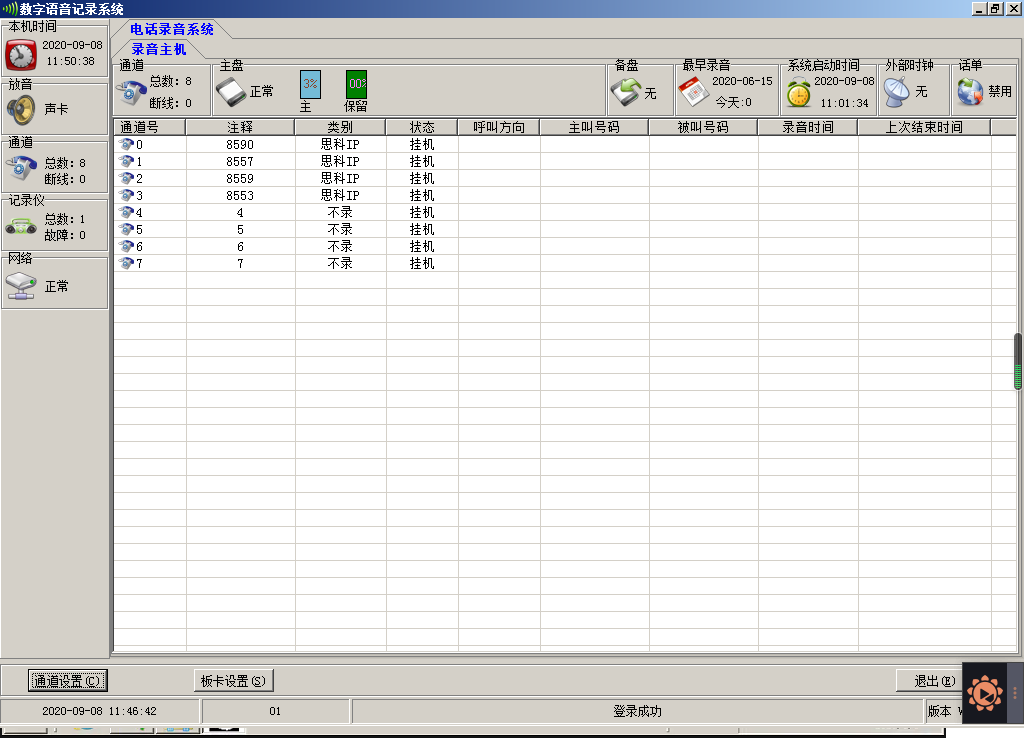
Task: Click the blue 3% main disk usage bar
Action: 310,84
